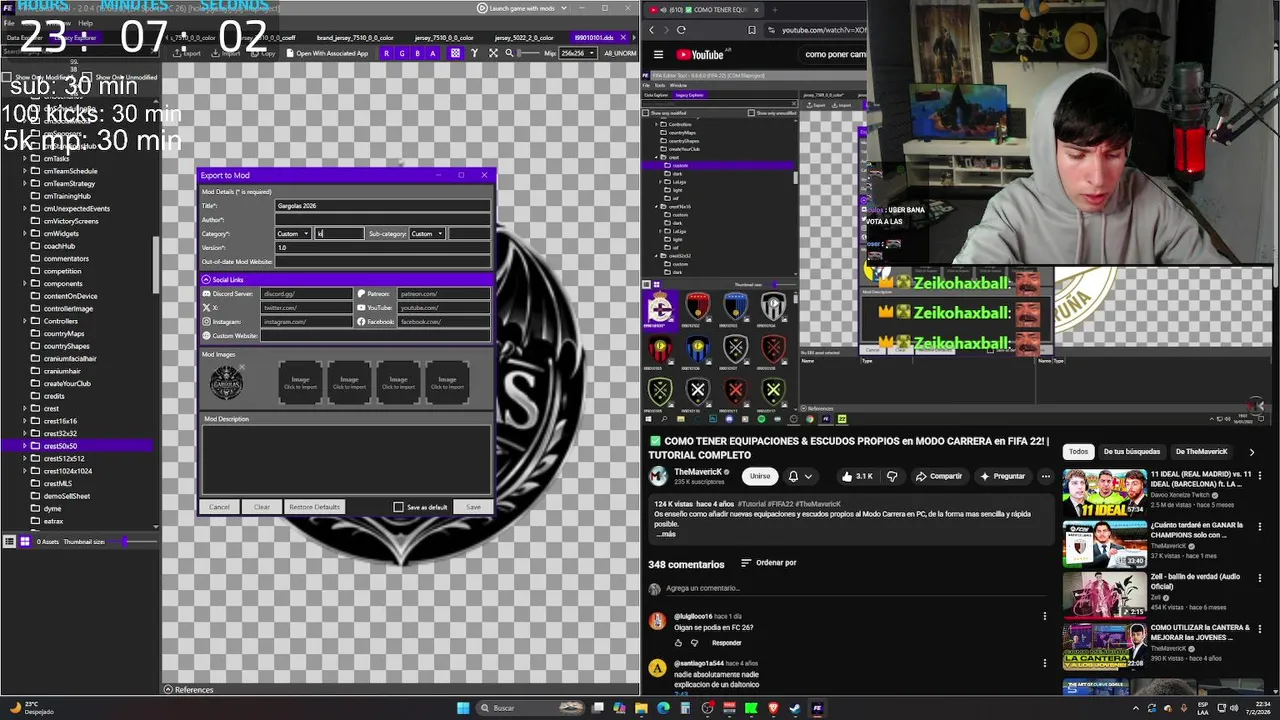This screenshot has width=1280, height=720.
Task: Click the first empty Image import slot
Action: click(300, 382)
